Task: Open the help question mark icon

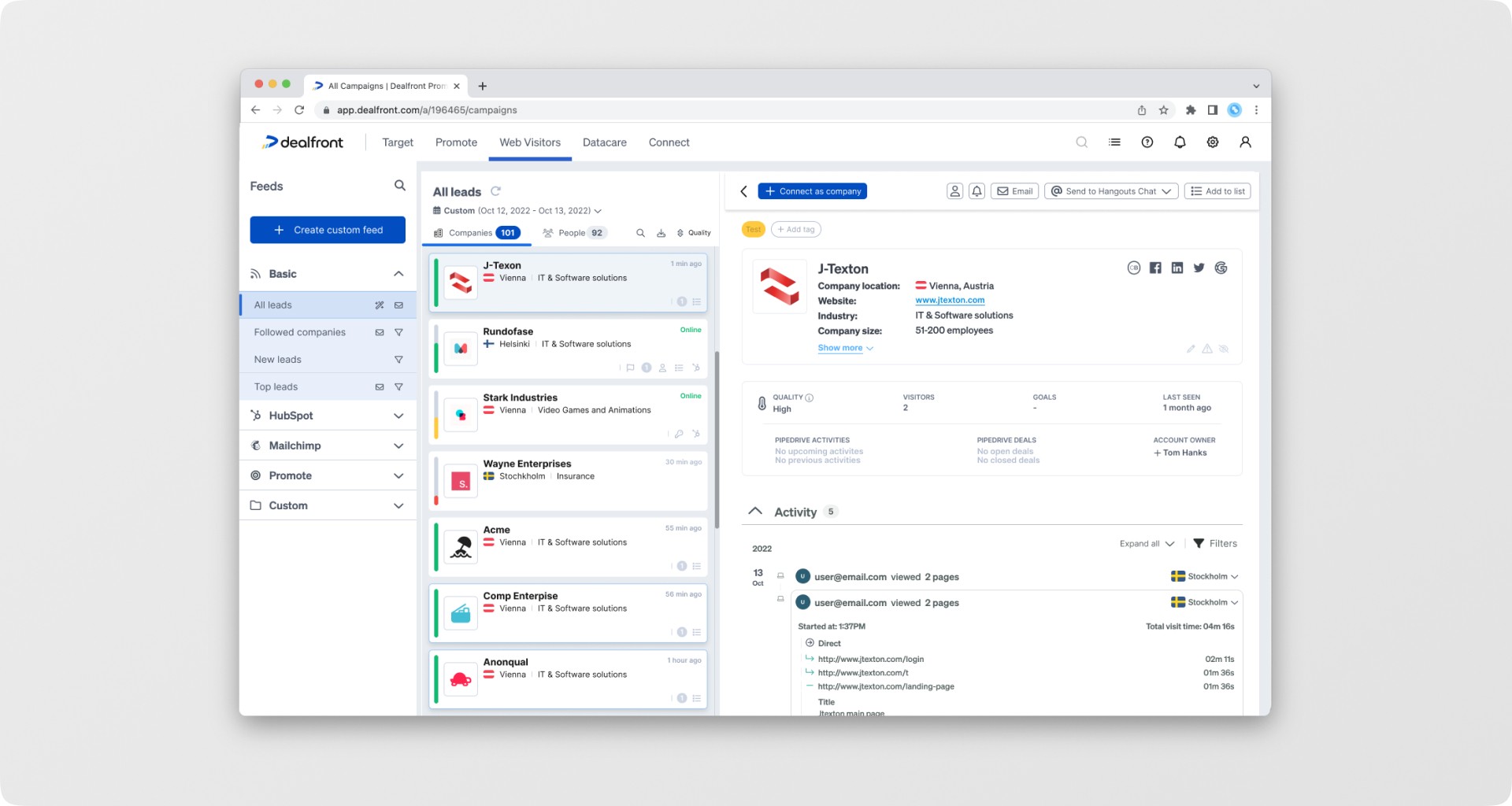Action: pos(1147,142)
